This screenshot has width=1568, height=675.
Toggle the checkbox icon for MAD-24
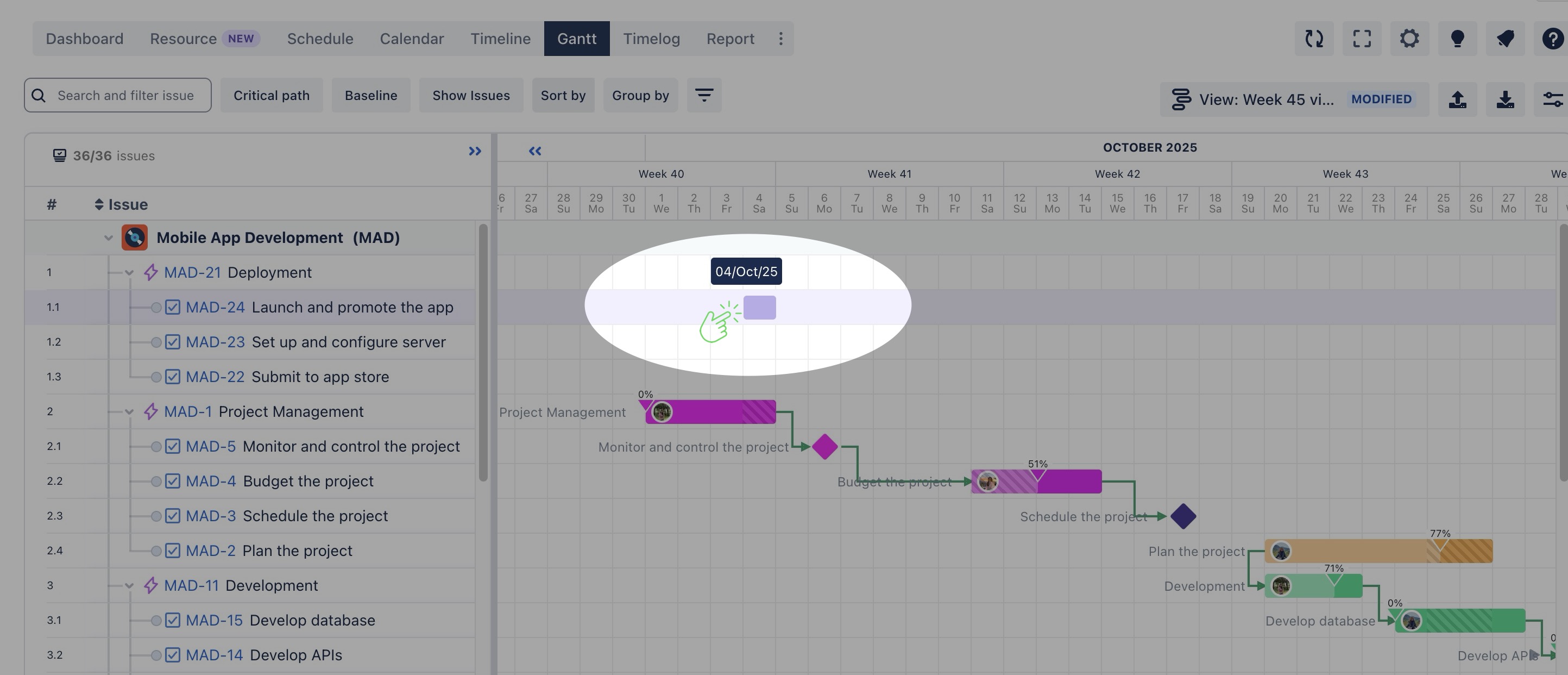(x=173, y=307)
